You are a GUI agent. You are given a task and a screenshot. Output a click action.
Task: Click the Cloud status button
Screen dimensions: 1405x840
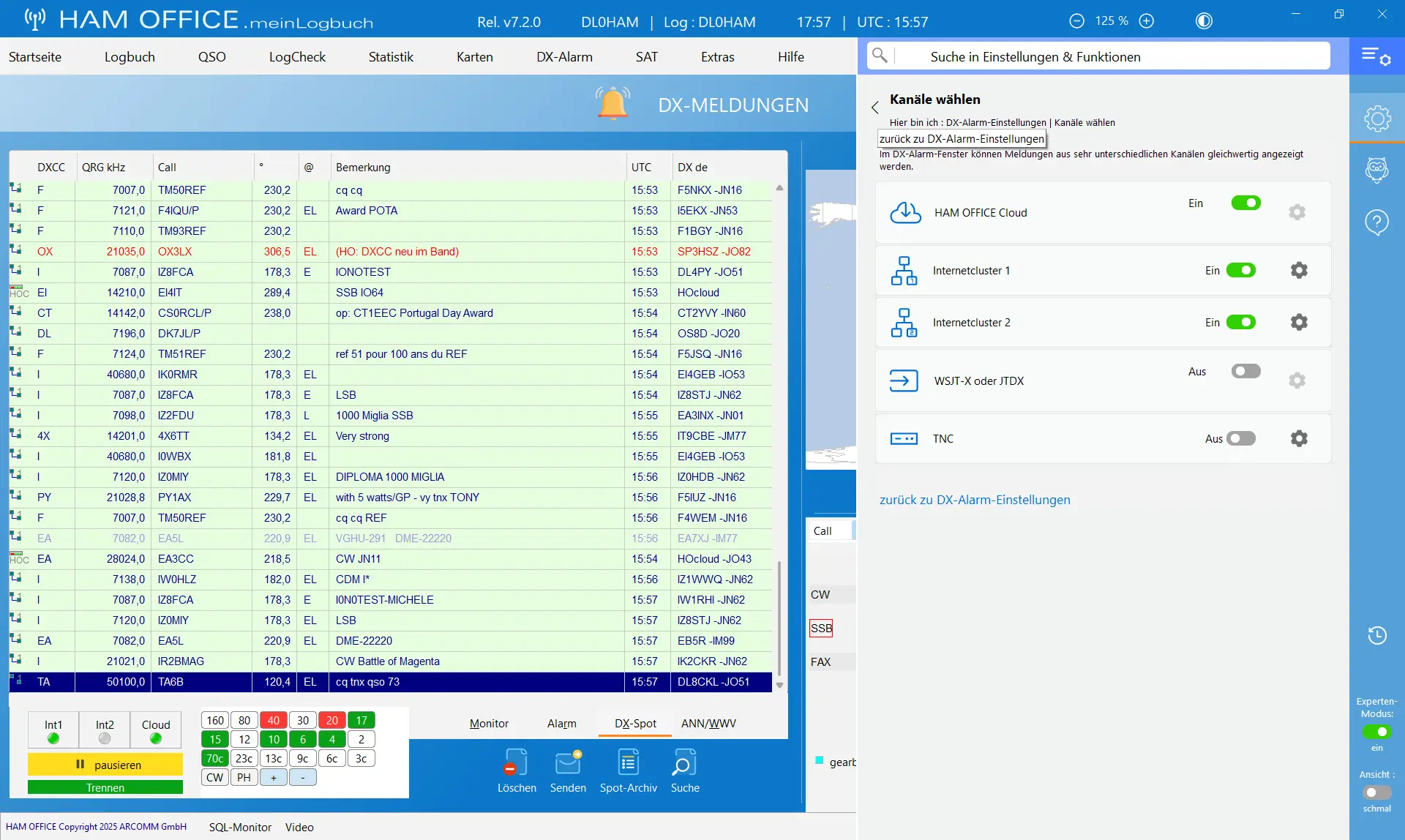pos(156,730)
